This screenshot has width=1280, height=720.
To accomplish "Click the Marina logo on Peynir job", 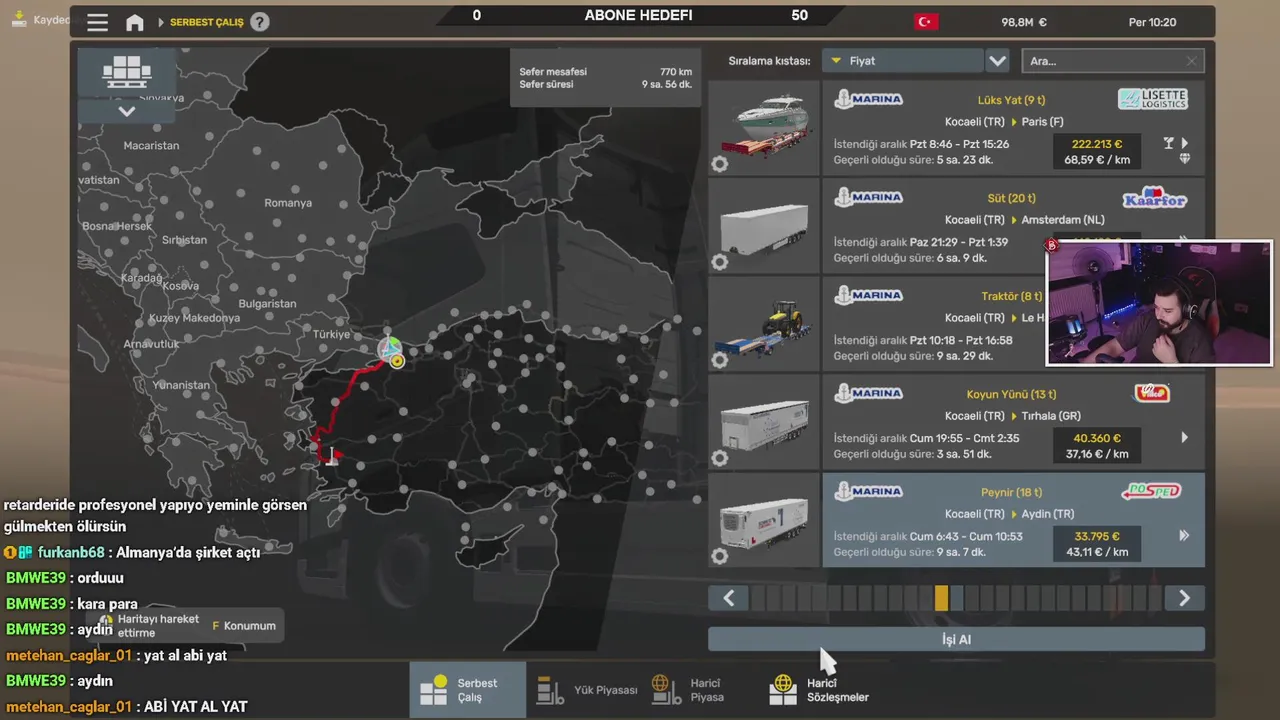I will (869, 491).
